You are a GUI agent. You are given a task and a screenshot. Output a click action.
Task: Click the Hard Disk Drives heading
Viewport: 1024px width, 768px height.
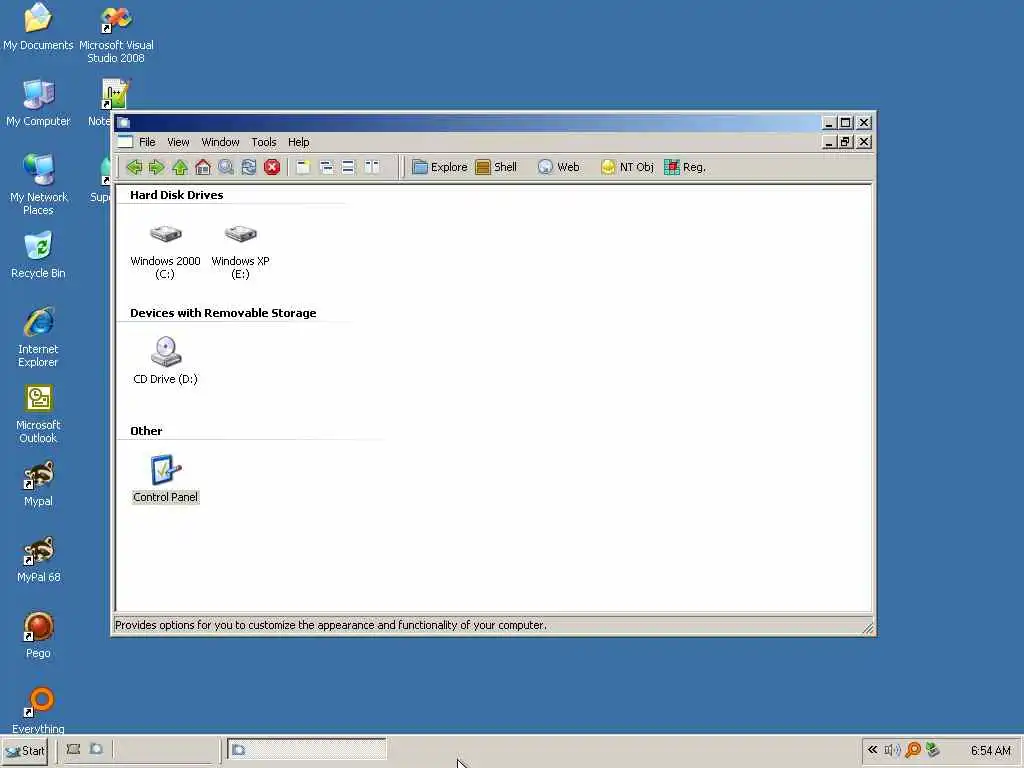(x=176, y=195)
